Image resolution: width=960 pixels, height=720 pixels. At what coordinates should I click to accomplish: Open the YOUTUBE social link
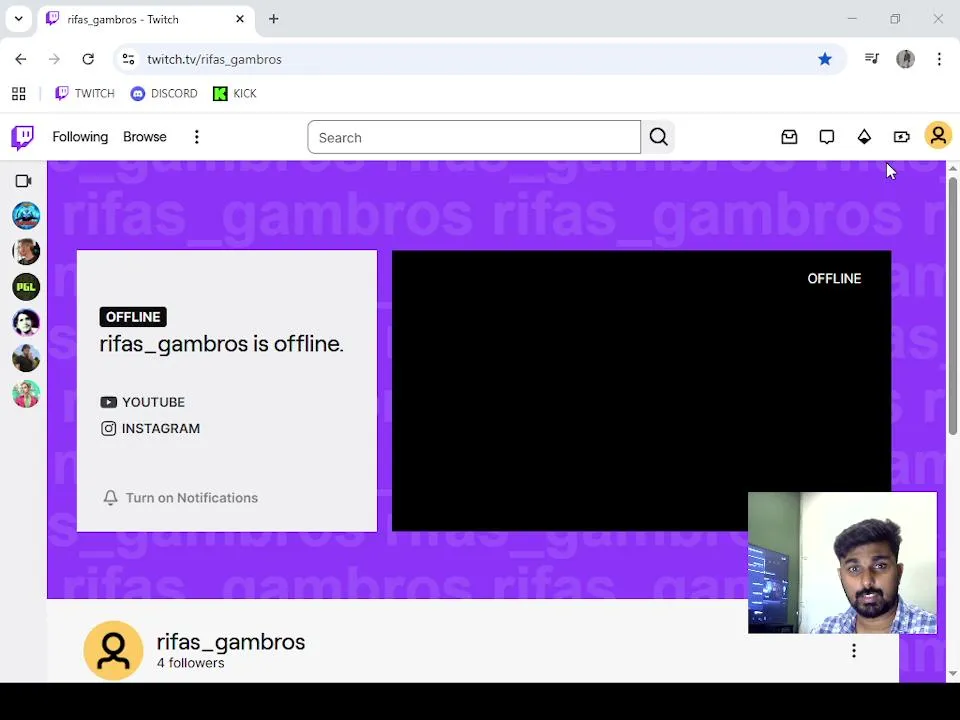point(143,402)
